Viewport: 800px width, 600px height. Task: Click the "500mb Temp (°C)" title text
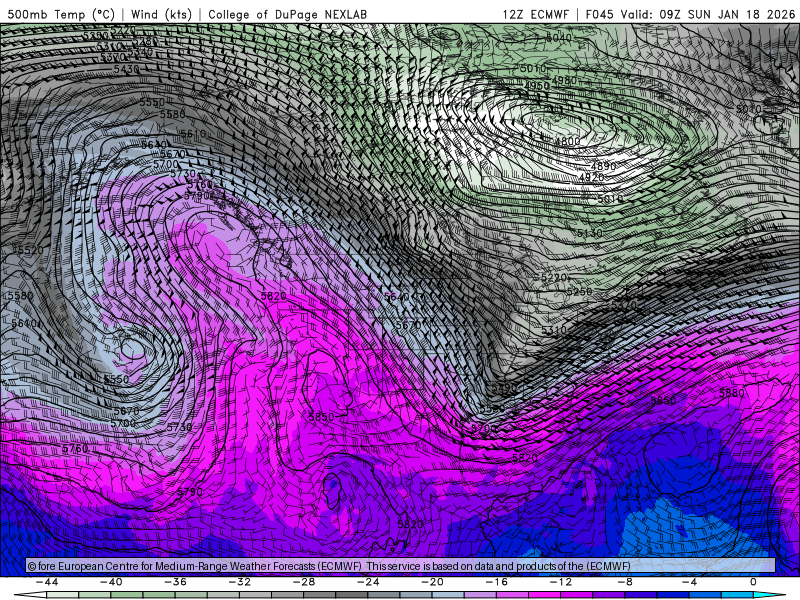[61, 14]
